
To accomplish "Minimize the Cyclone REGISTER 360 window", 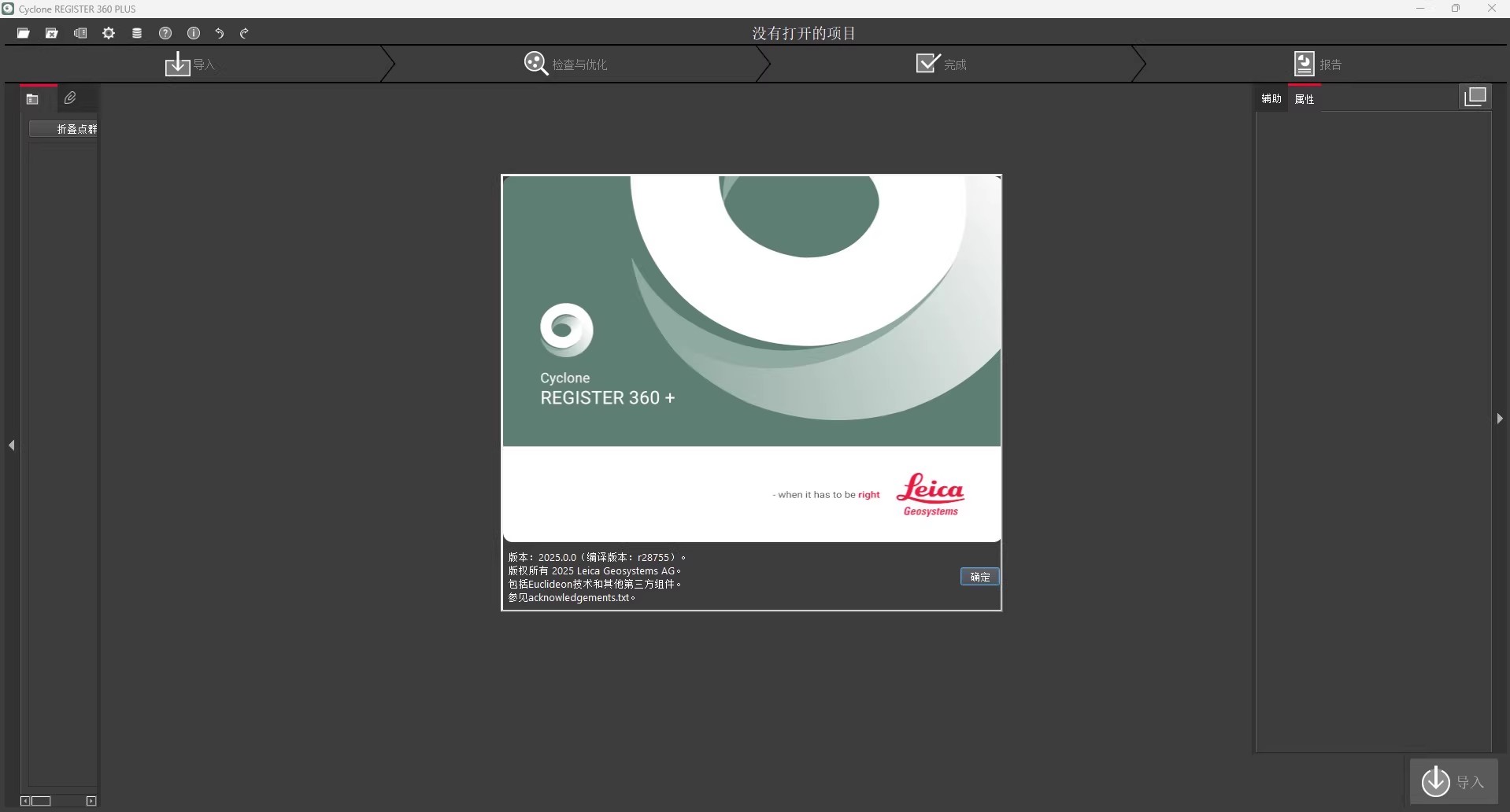I will [x=1420, y=9].
